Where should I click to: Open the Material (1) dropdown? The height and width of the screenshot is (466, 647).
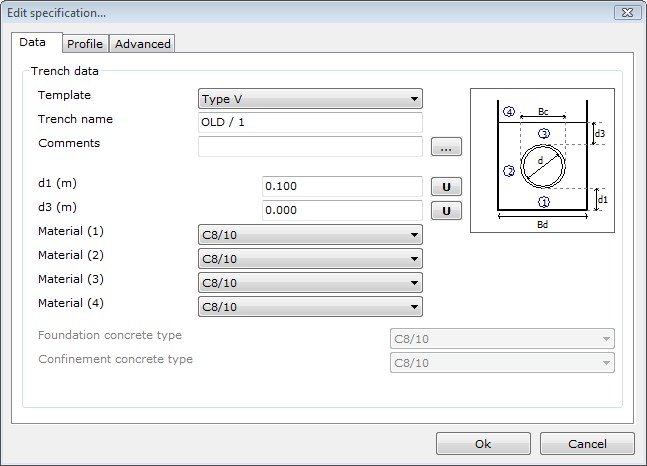tap(310, 235)
